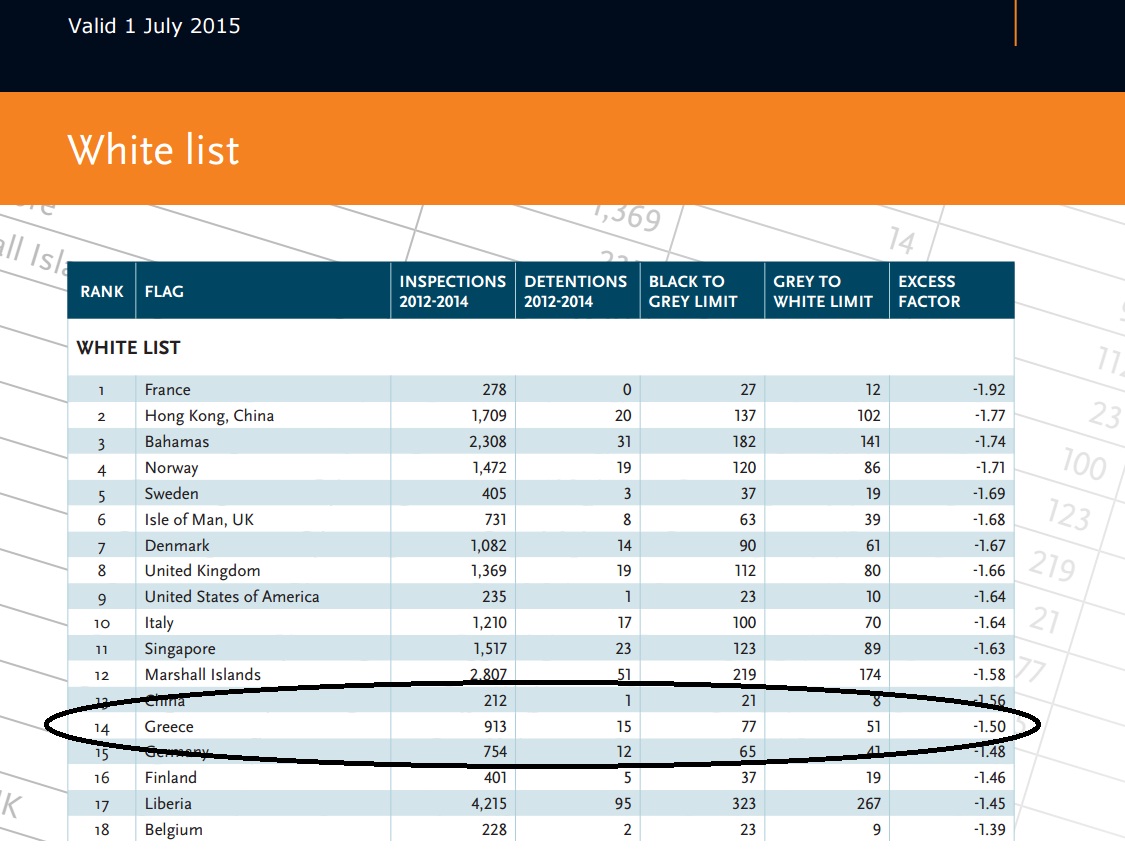Screen dimensions: 1125x849
Task: Click Liberia's inspections value 4,215
Action: [x=485, y=804]
